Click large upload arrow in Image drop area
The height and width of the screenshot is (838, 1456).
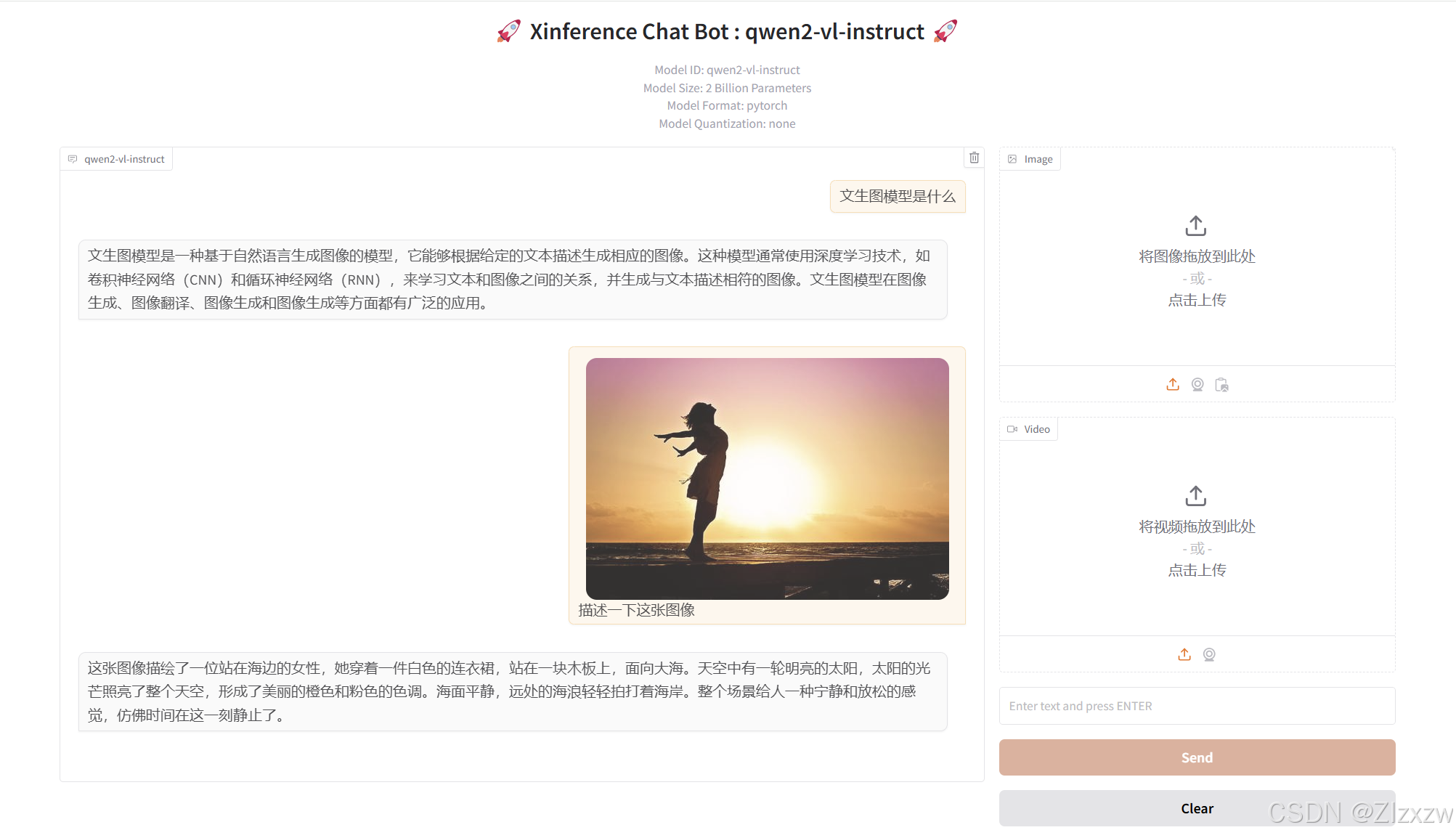click(x=1196, y=226)
